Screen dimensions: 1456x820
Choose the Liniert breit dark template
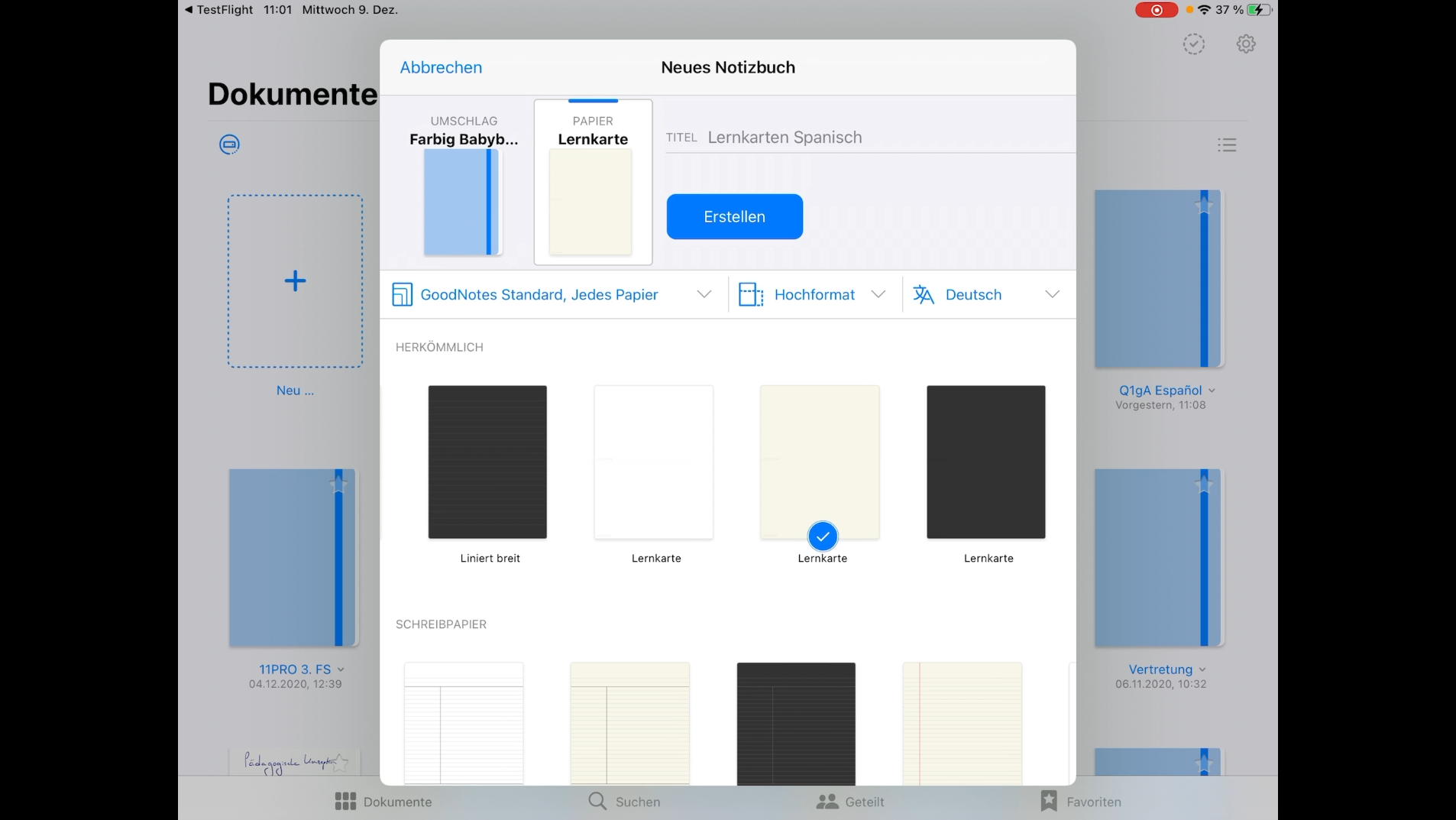(x=487, y=462)
